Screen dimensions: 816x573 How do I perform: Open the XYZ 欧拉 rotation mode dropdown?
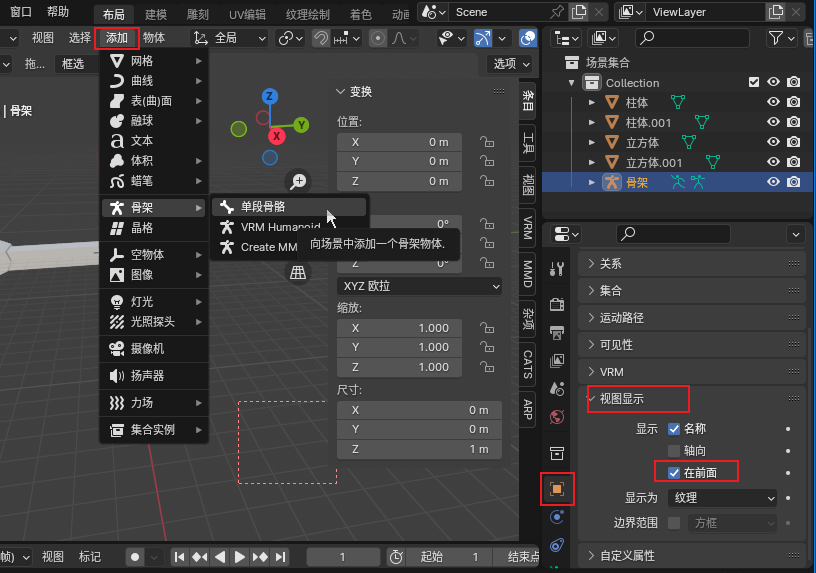coord(419,286)
